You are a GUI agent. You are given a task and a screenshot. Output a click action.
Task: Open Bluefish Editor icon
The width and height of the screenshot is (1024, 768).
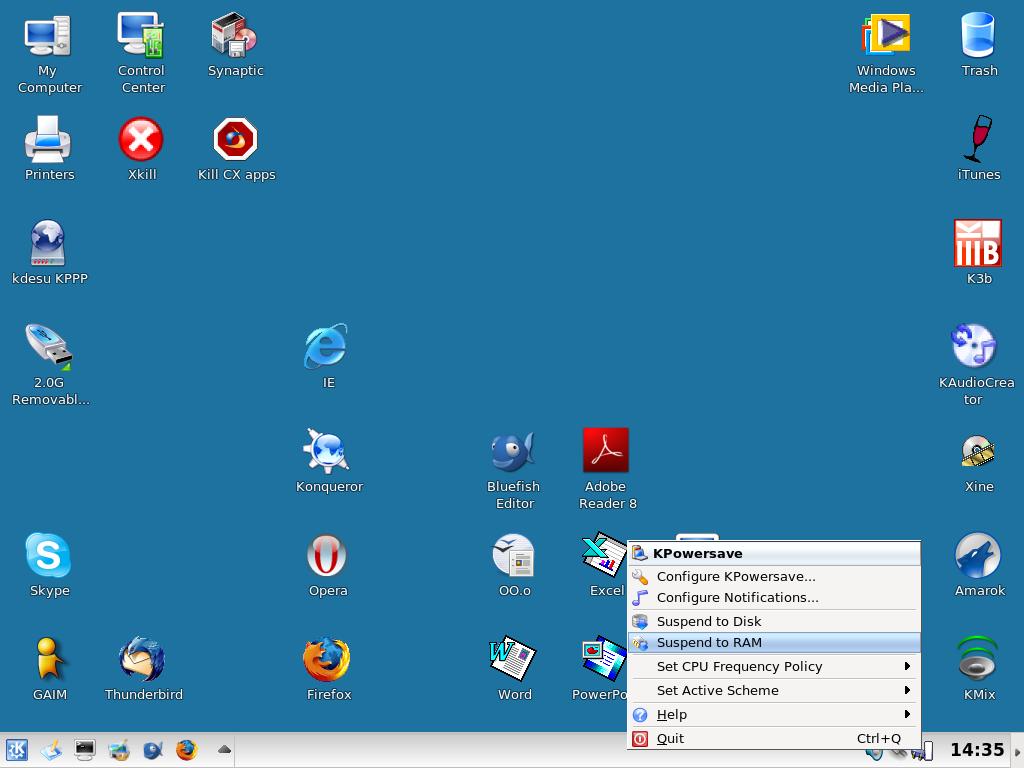[513, 451]
